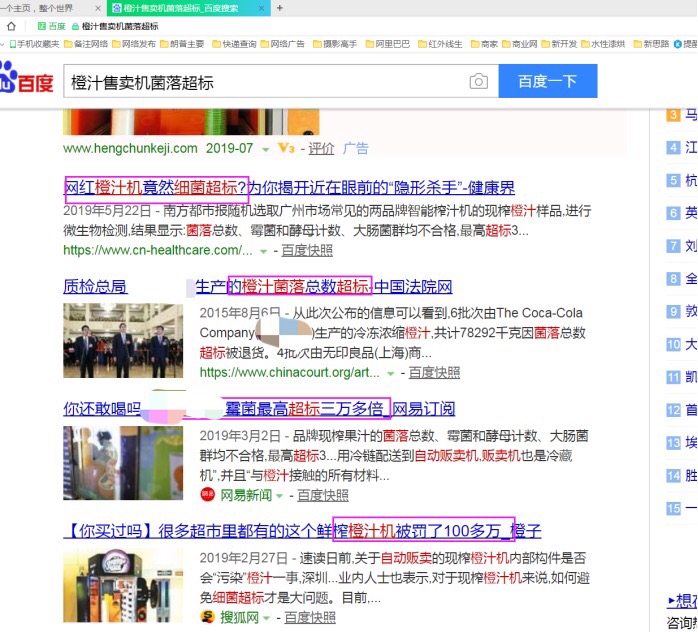Click into the Baidu search input field

264,82
